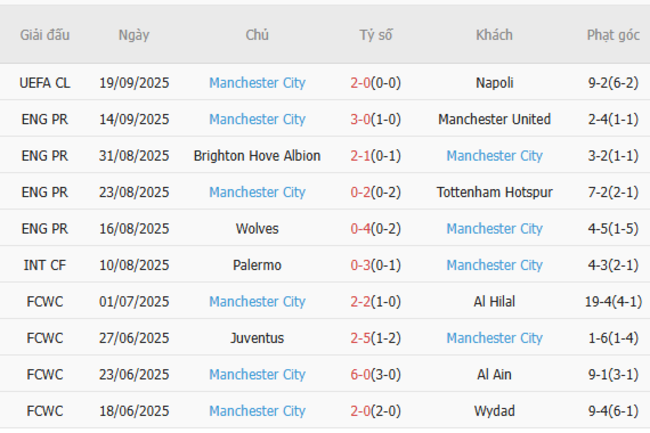Click Al Hilal away team

tap(494, 301)
